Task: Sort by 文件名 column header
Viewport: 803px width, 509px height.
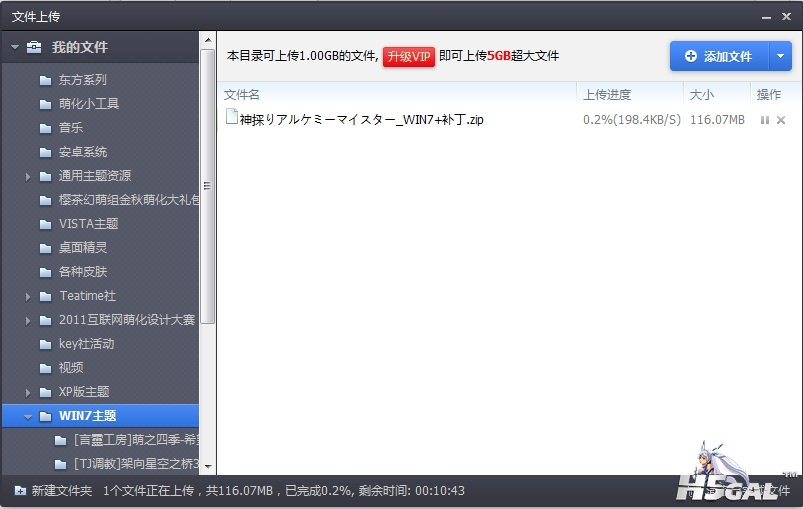Action: [242, 95]
